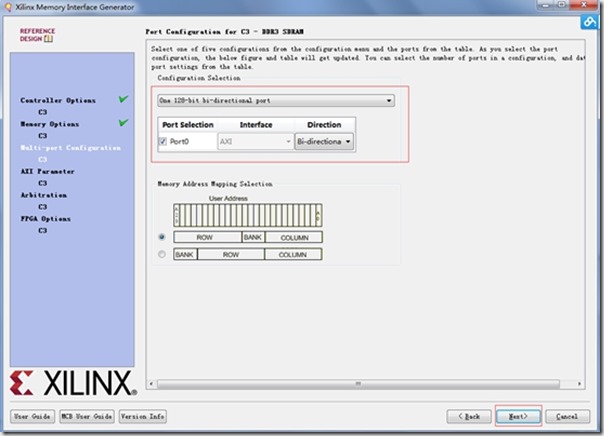The width and height of the screenshot is (604, 436).
Task: Click the horizontal scrollbar thumb
Action: [358, 384]
